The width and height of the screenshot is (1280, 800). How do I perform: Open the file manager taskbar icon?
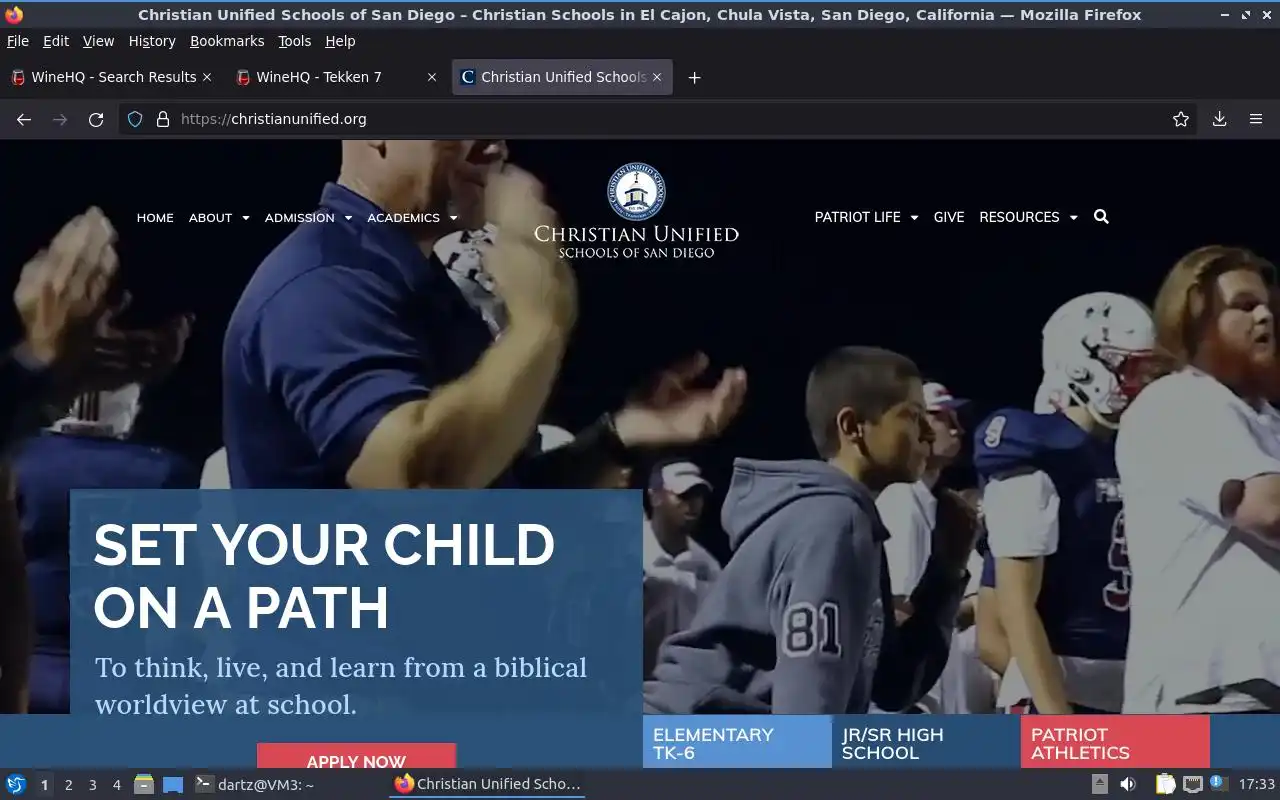pyautogui.click(x=144, y=785)
